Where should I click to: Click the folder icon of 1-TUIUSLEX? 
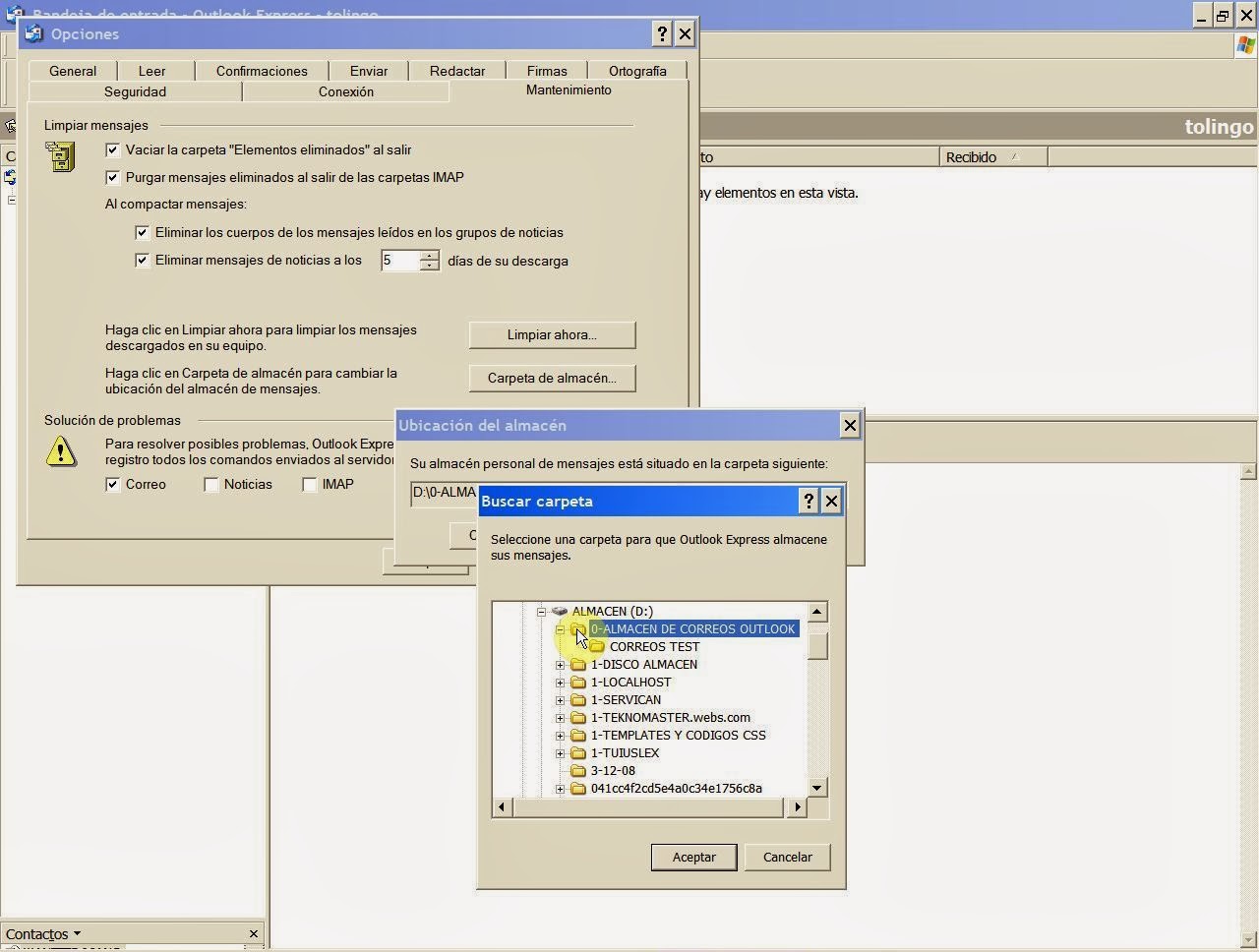[x=578, y=752]
